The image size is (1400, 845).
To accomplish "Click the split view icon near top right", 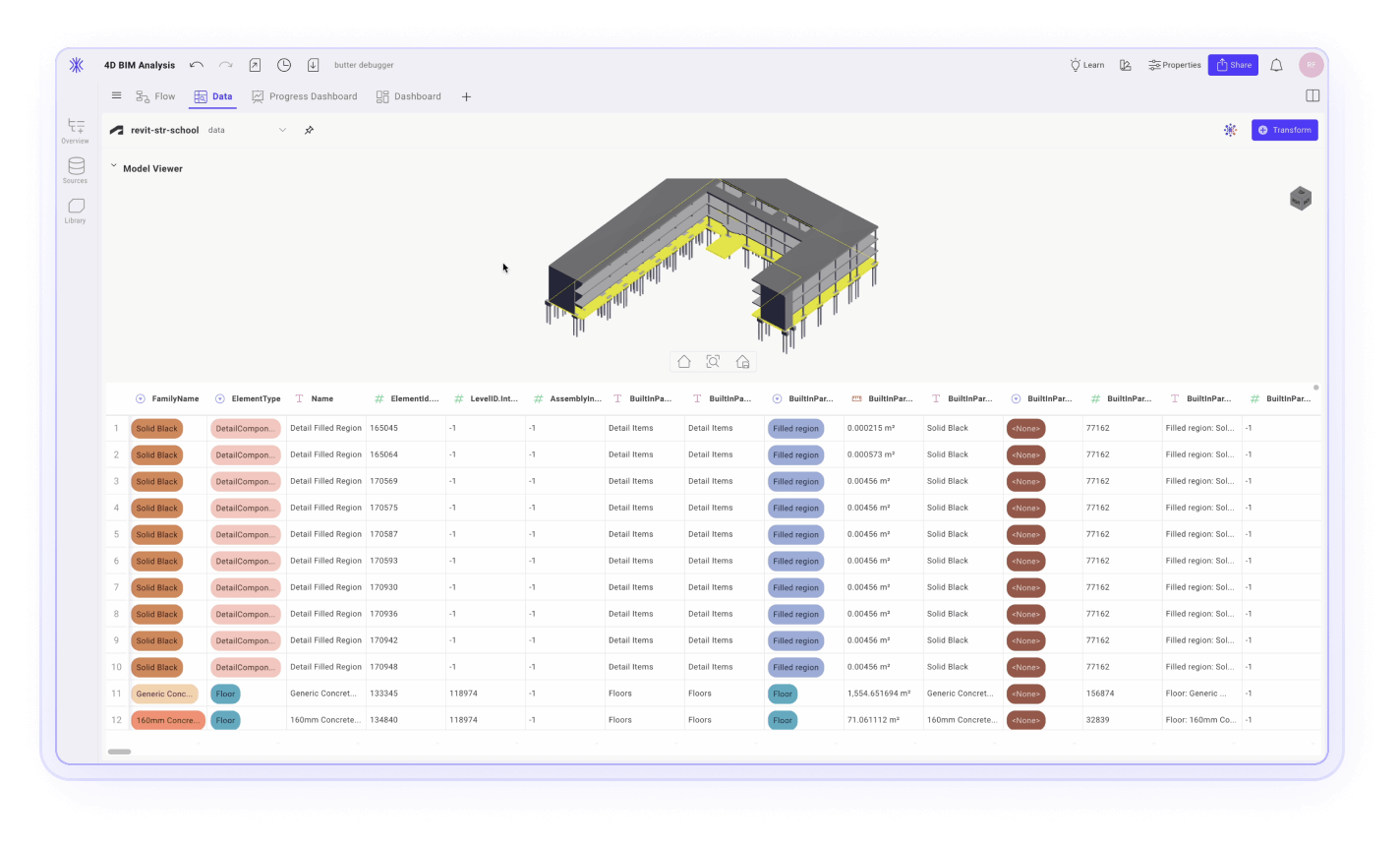I will pyautogui.click(x=1313, y=95).
